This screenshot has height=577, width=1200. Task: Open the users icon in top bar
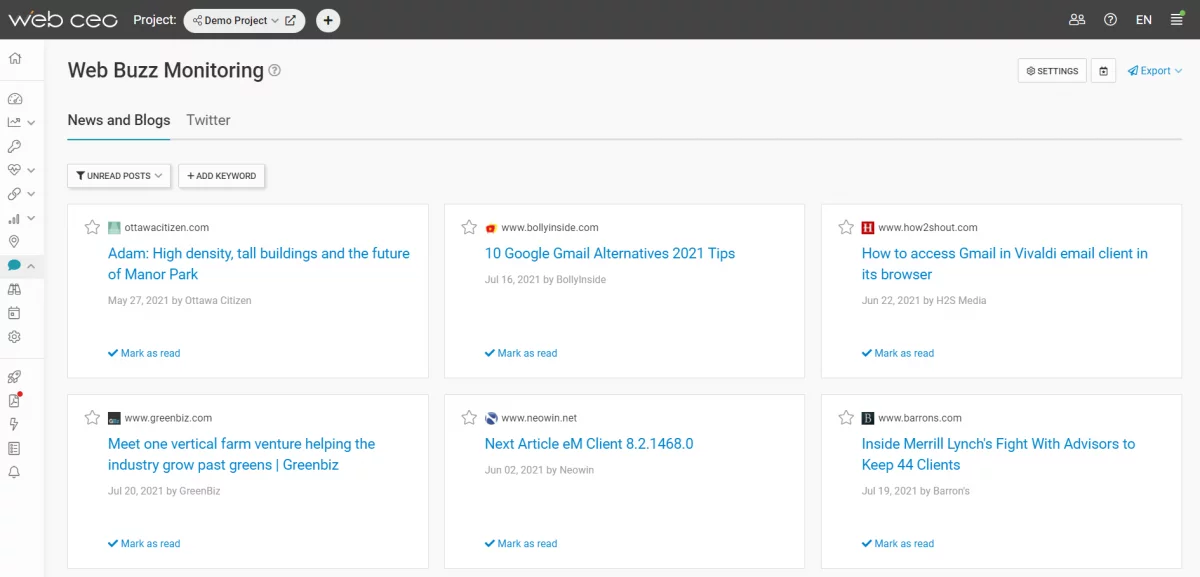(x=1077, y=20)
